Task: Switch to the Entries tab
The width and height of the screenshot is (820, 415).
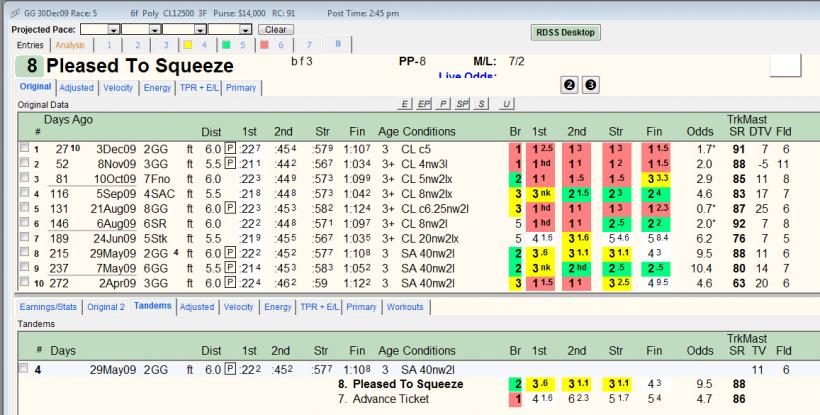Action: 30,45
